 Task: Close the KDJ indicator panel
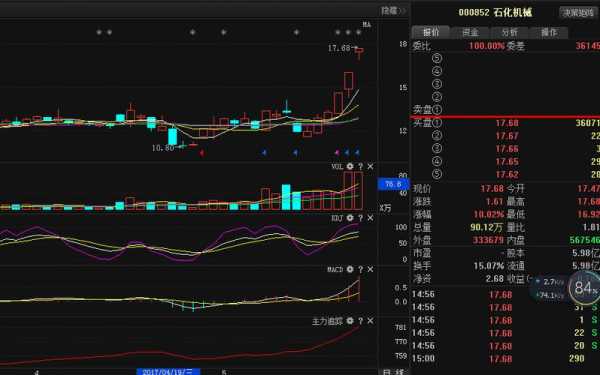[370, 218]
